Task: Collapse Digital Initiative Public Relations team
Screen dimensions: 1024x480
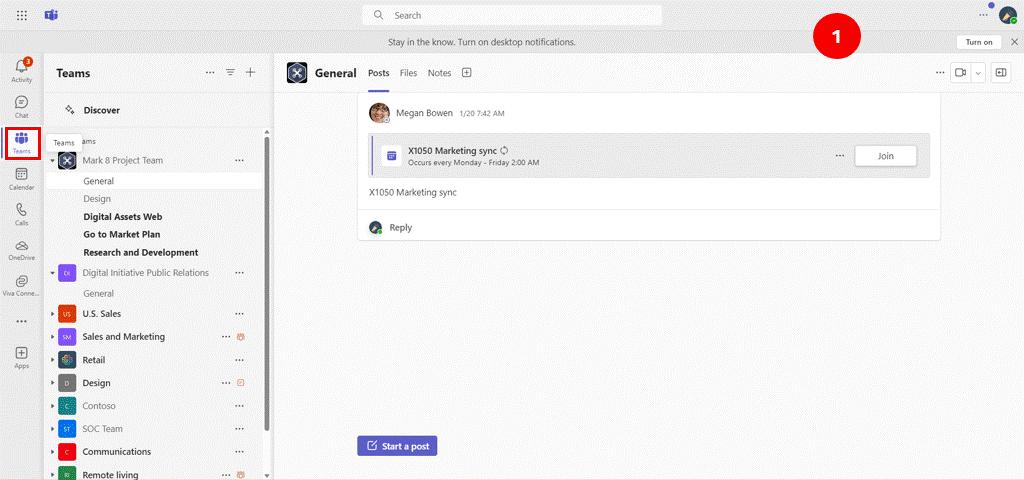Action: [52, 273]
